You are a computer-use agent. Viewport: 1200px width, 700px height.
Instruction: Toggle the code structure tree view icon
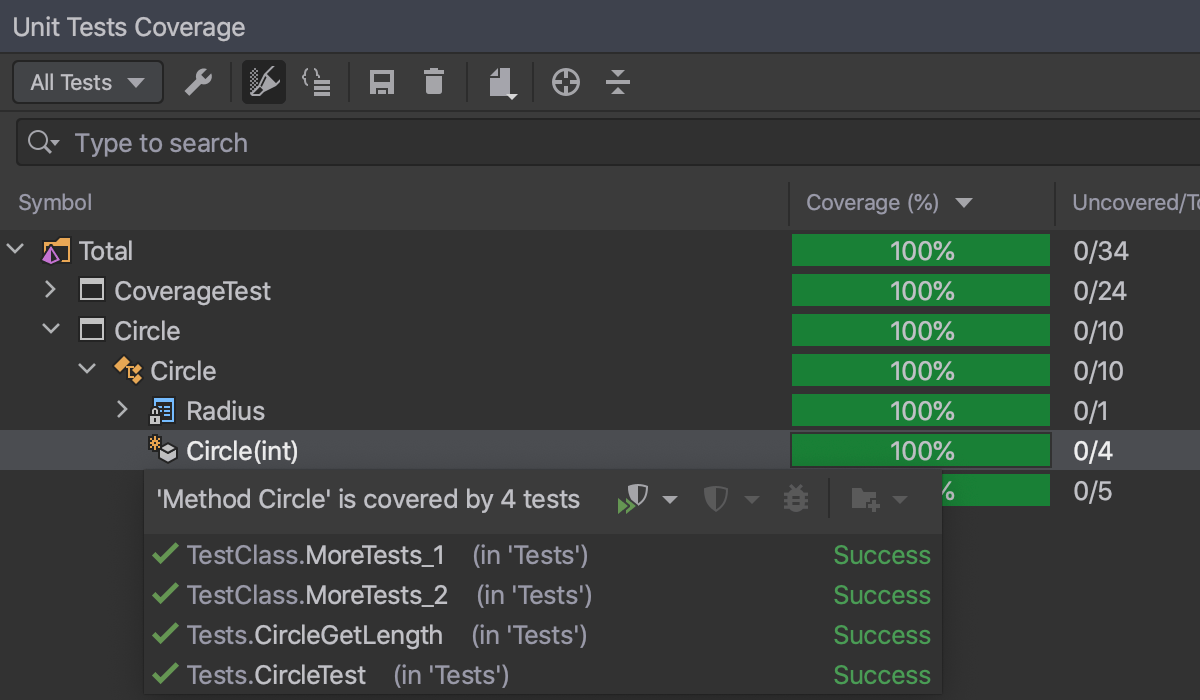coord(317,82)
